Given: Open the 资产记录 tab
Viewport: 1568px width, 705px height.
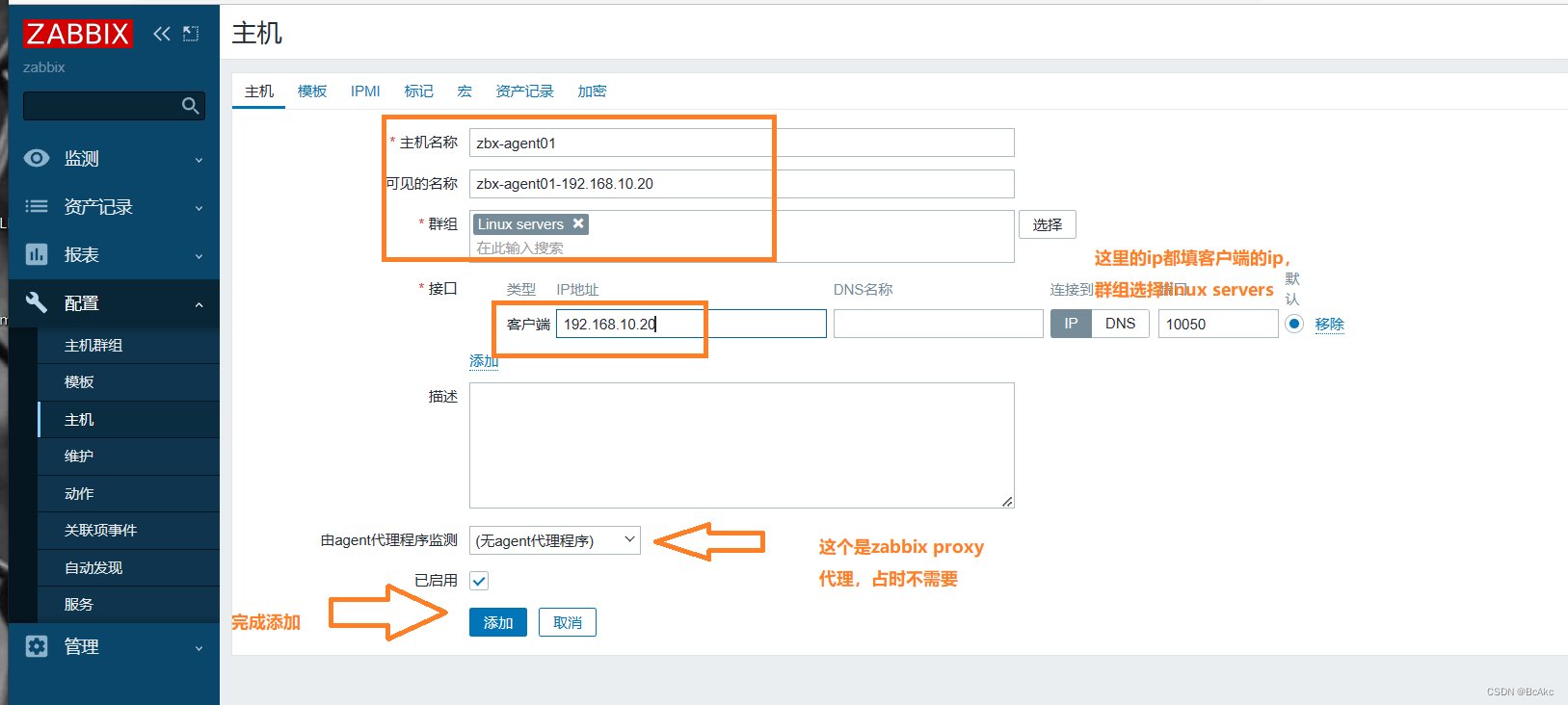Looking at the screenshot, I should coord(524,91).
